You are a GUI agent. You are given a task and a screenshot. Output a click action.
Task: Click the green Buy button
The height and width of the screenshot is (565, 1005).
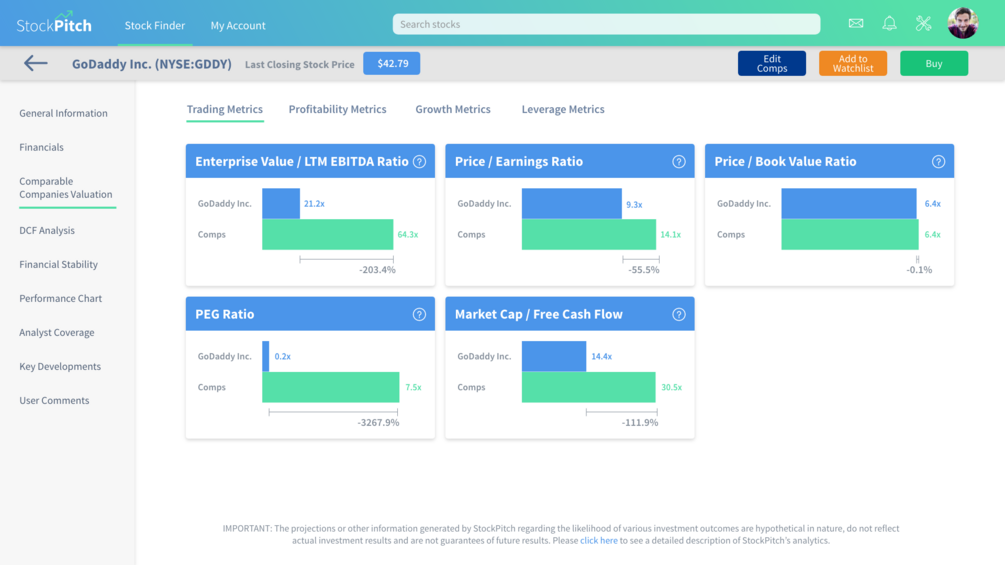934,63
